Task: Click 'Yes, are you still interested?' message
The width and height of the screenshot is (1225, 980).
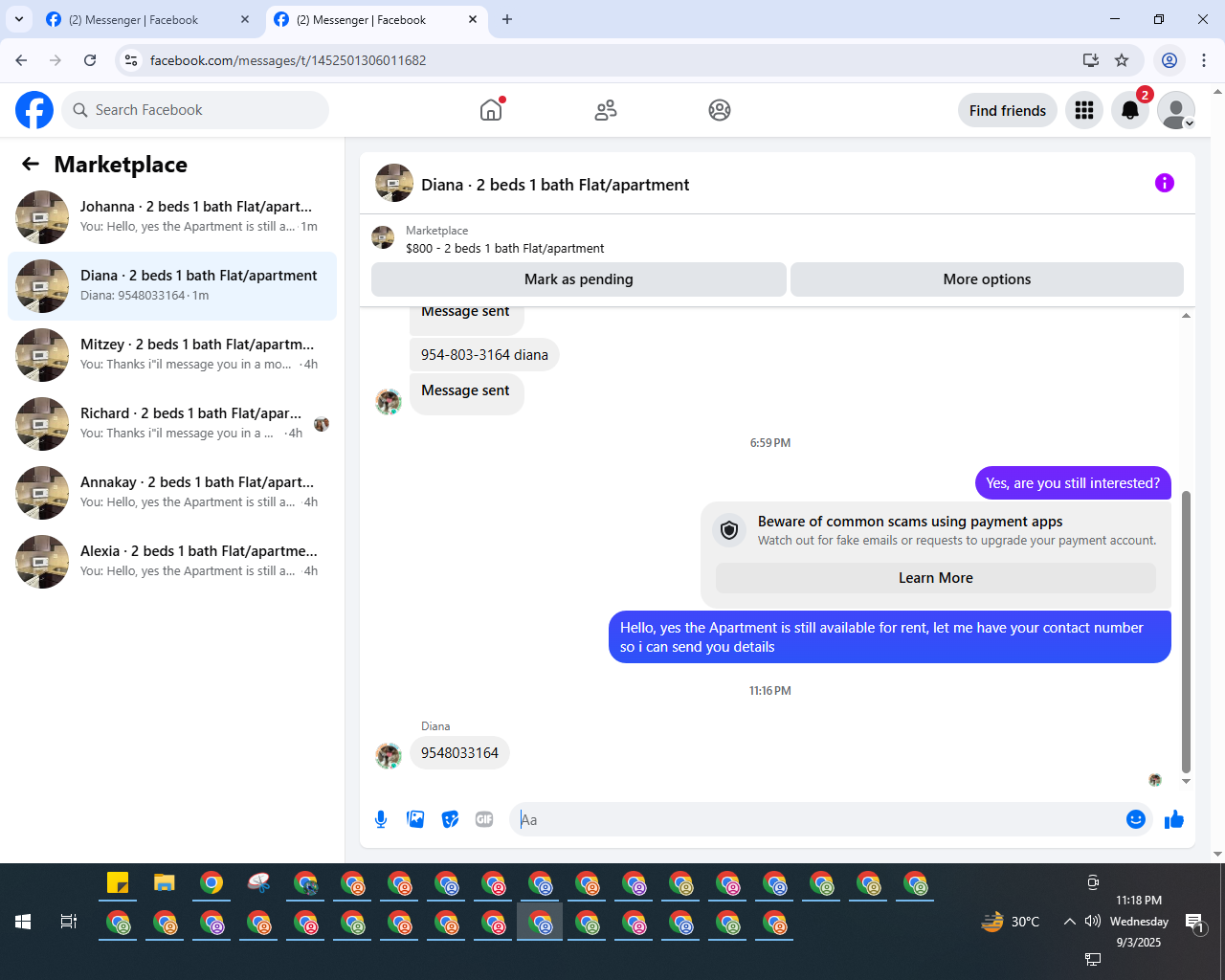Action: (1073, 483)
